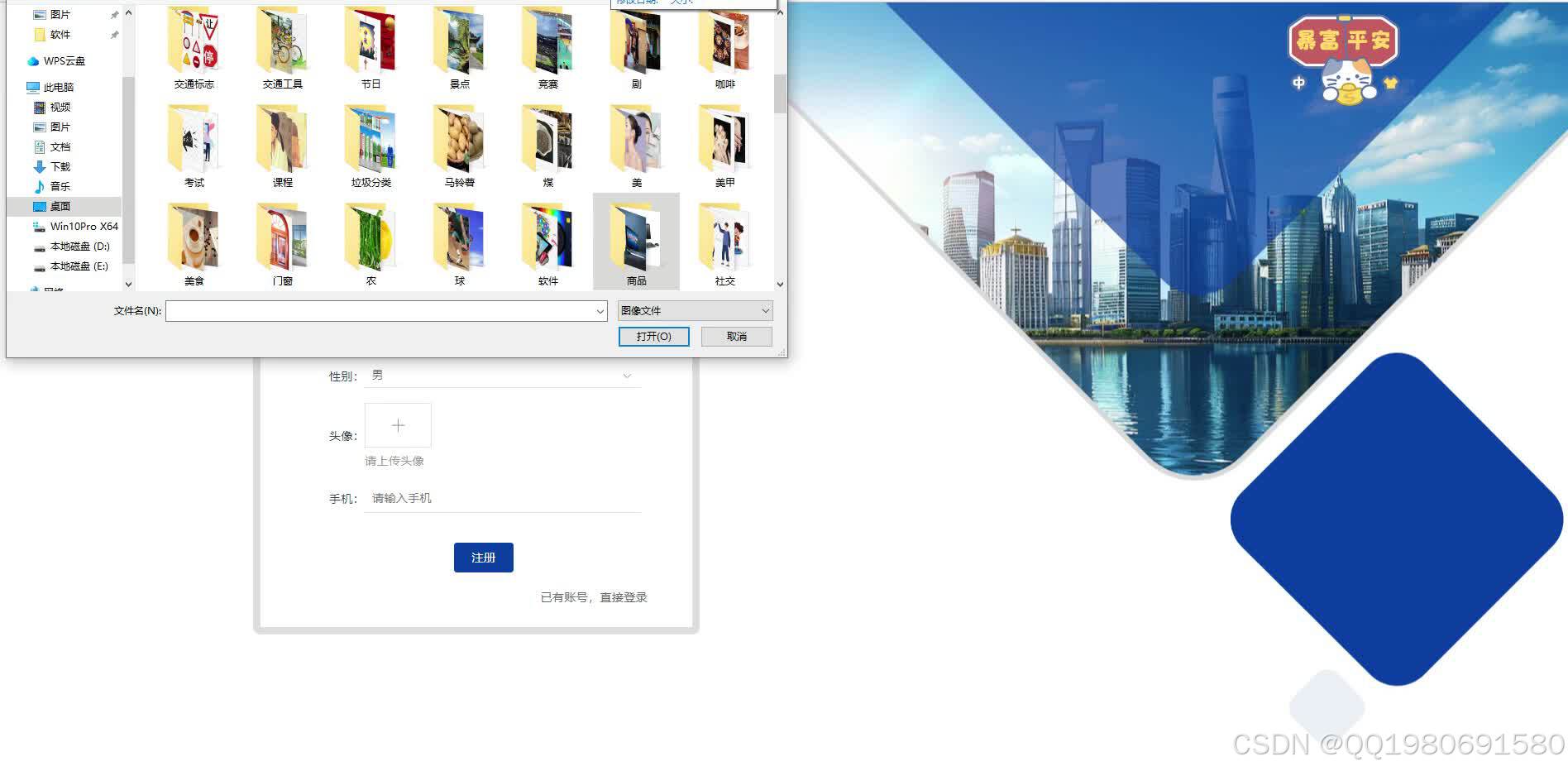Select the 软件 folder in file grid
The width and height of the screenshot is (1568, 771).
(548, 243)
